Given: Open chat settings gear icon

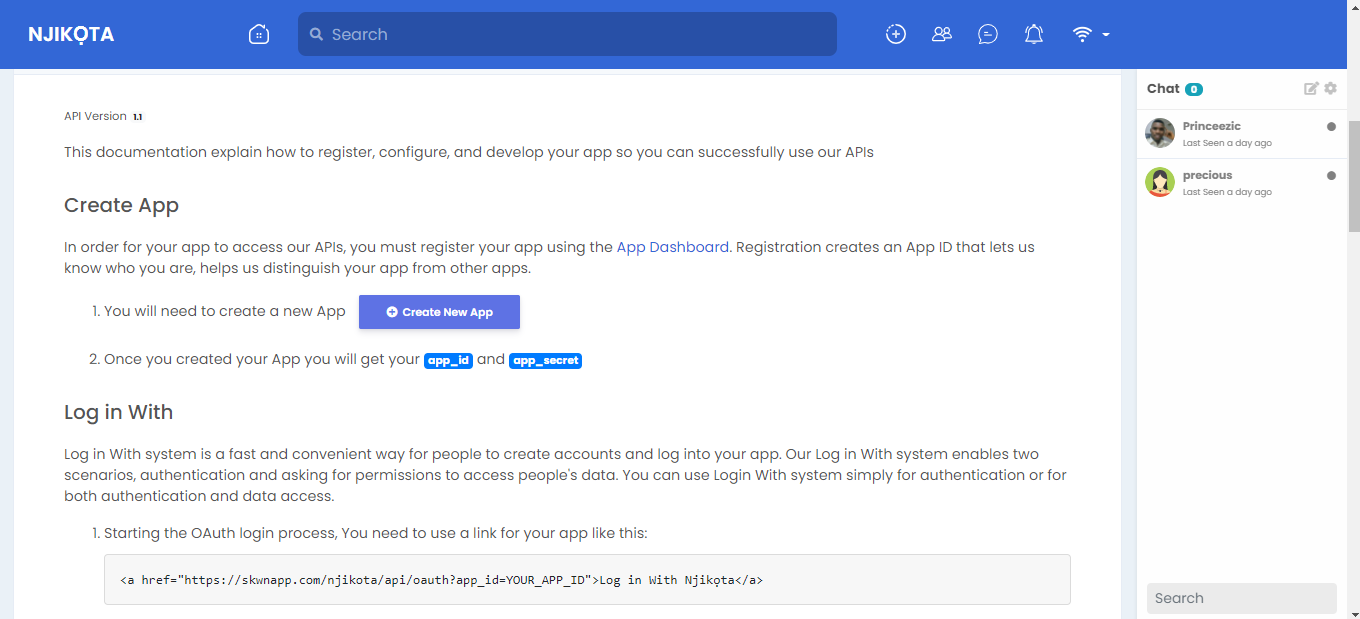Looking at the screenshot, I should (x=1330, y=88).
